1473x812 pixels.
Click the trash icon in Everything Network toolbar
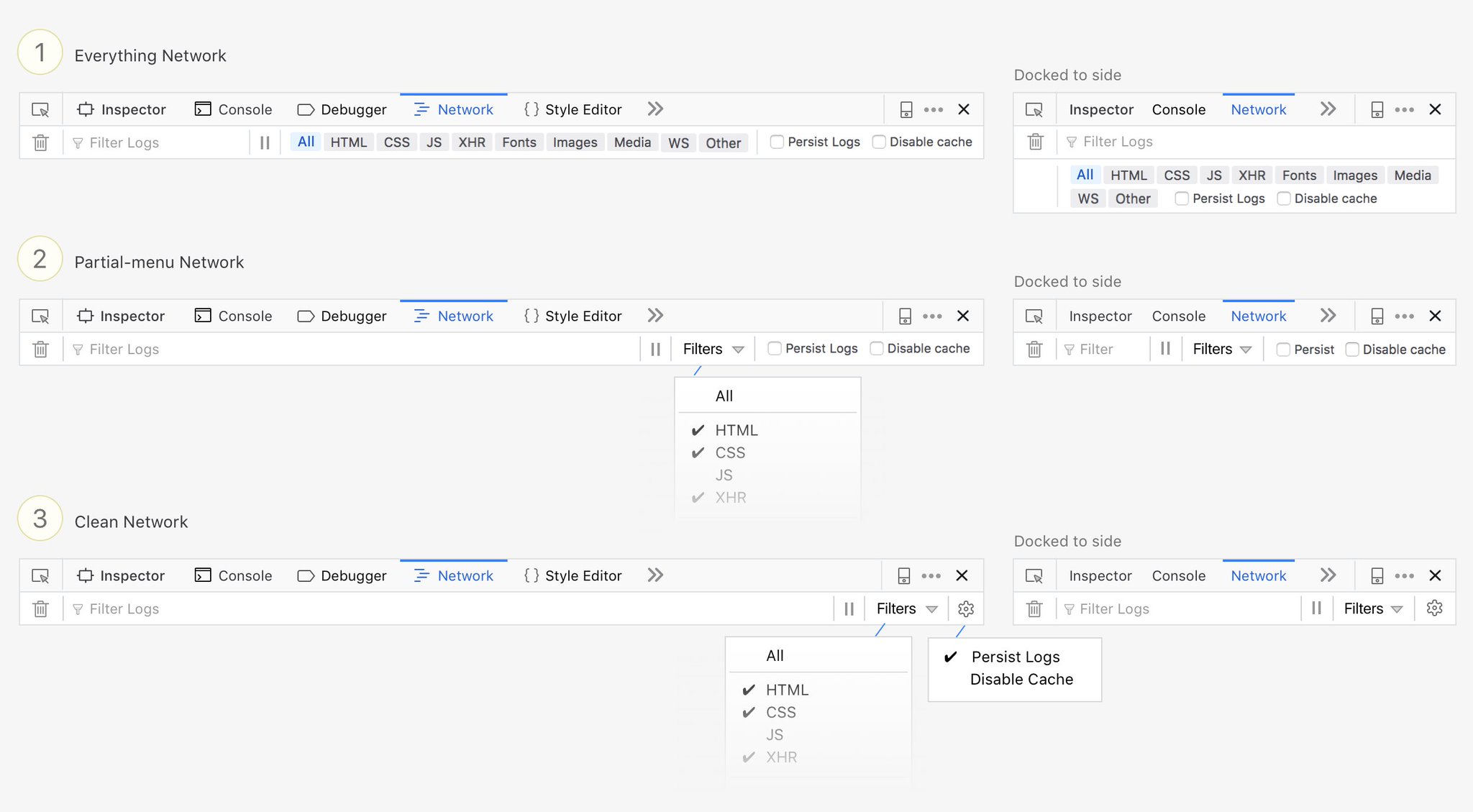(x=41, y=142)
